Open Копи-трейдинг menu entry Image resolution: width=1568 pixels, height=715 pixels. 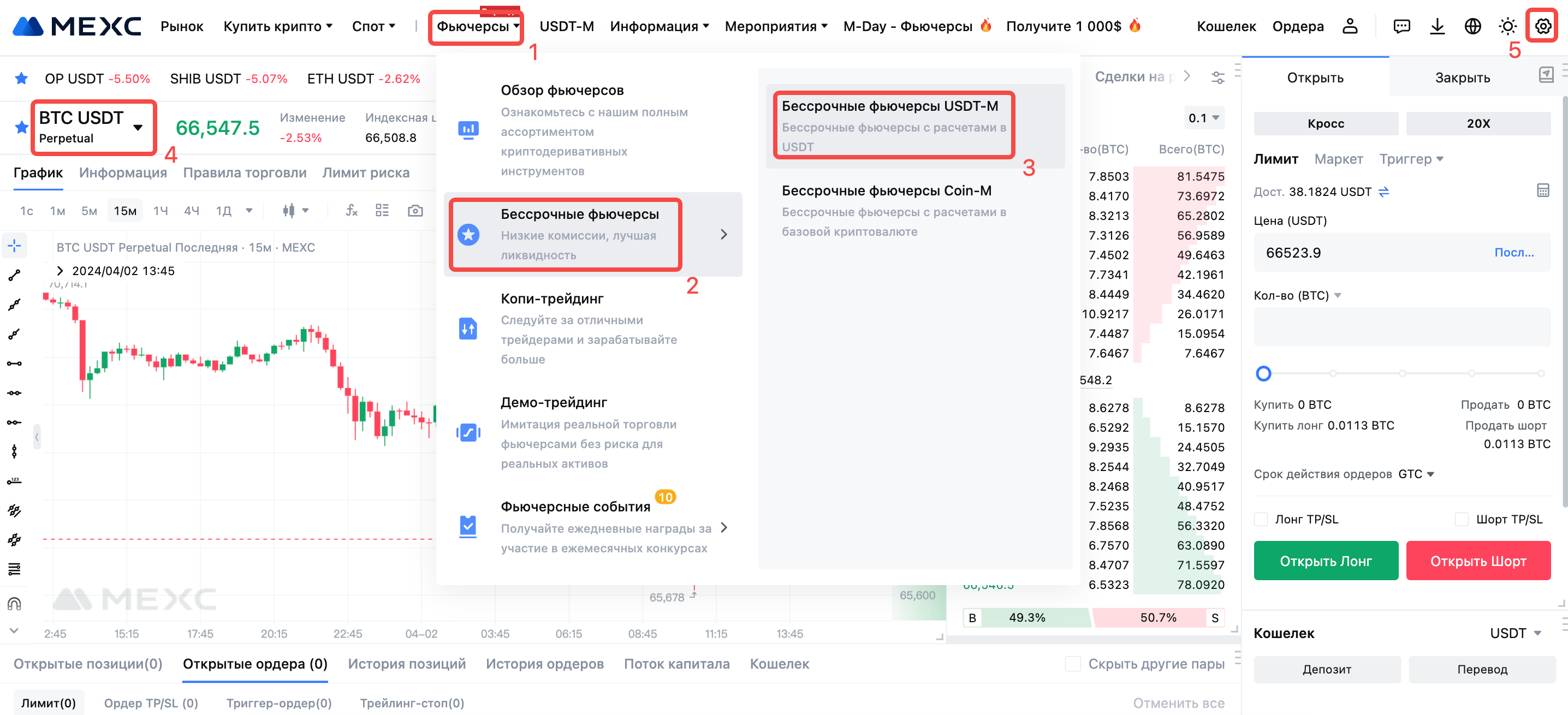coord(594,329)
